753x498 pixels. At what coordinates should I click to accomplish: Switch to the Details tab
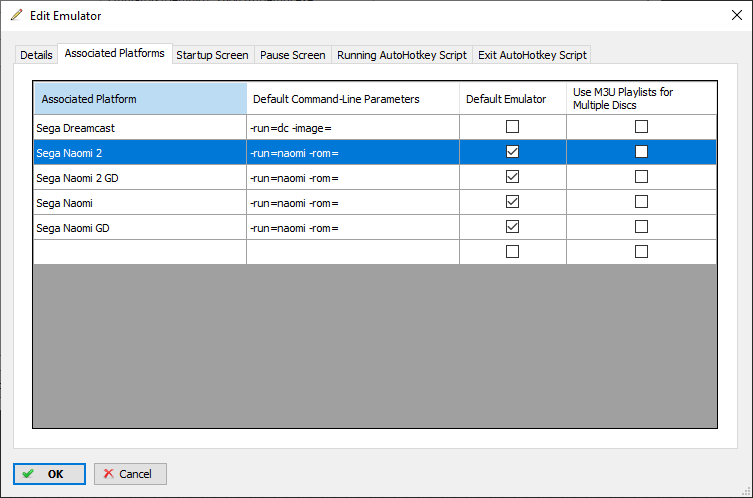tap(36, 55)
